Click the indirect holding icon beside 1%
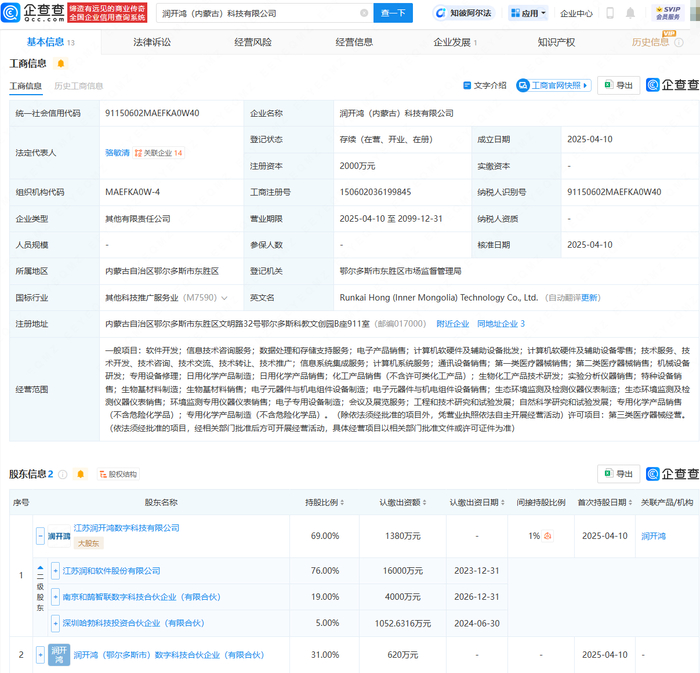 tap(548, 536)
